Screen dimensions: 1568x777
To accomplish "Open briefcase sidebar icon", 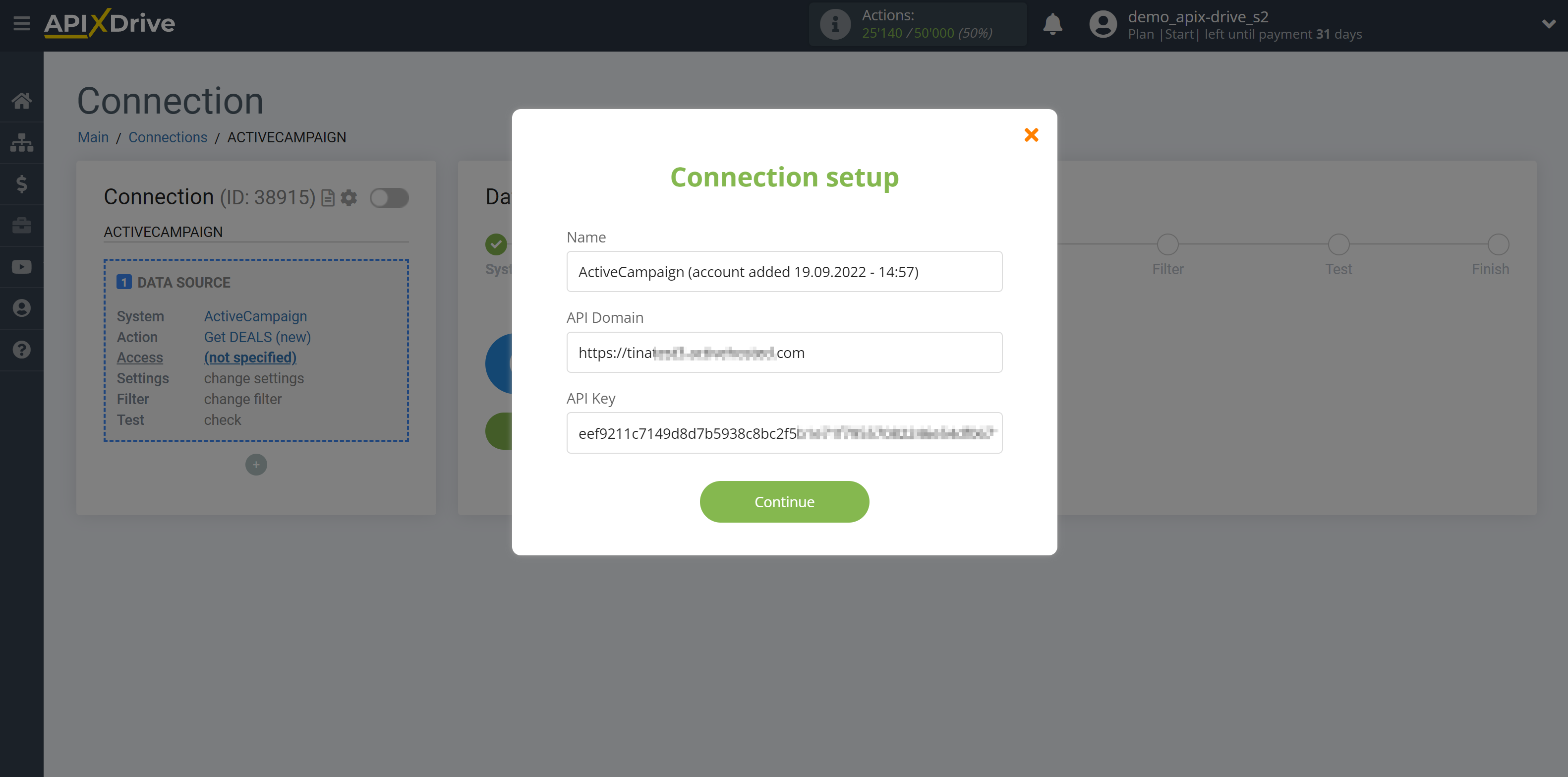I will tap(22, 225).
